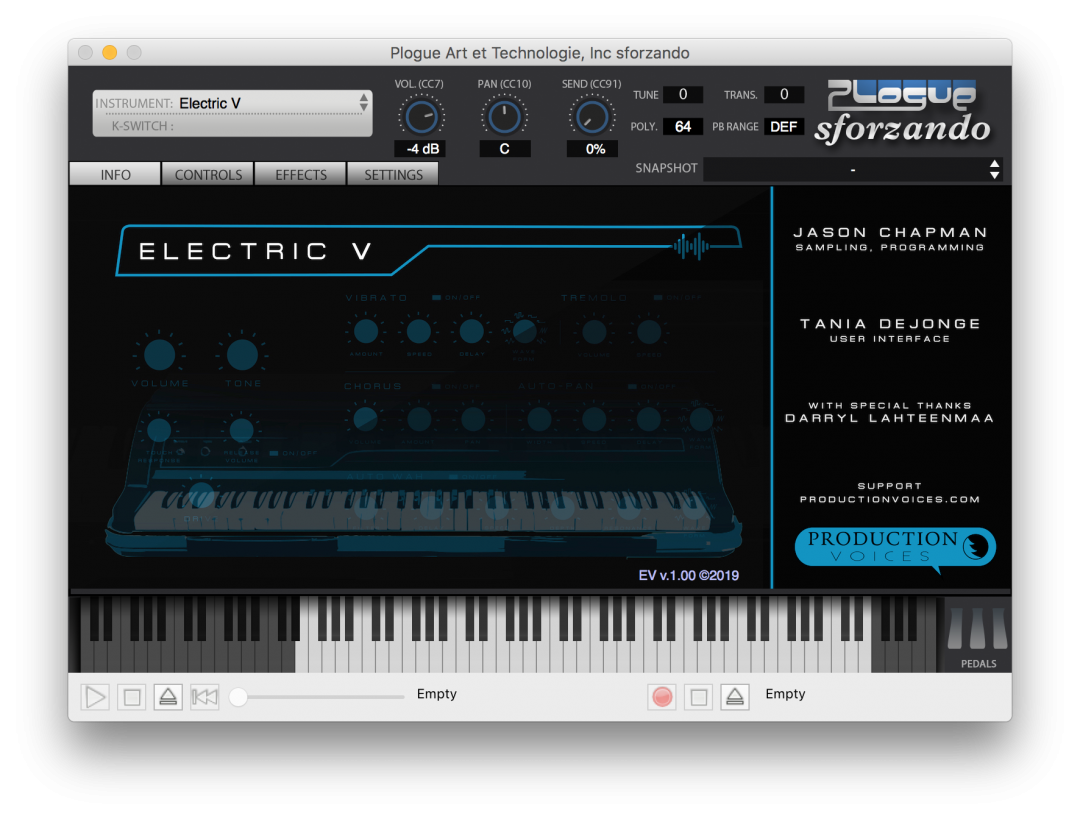Click the recorder Stop button

click(x=698, y=697)
